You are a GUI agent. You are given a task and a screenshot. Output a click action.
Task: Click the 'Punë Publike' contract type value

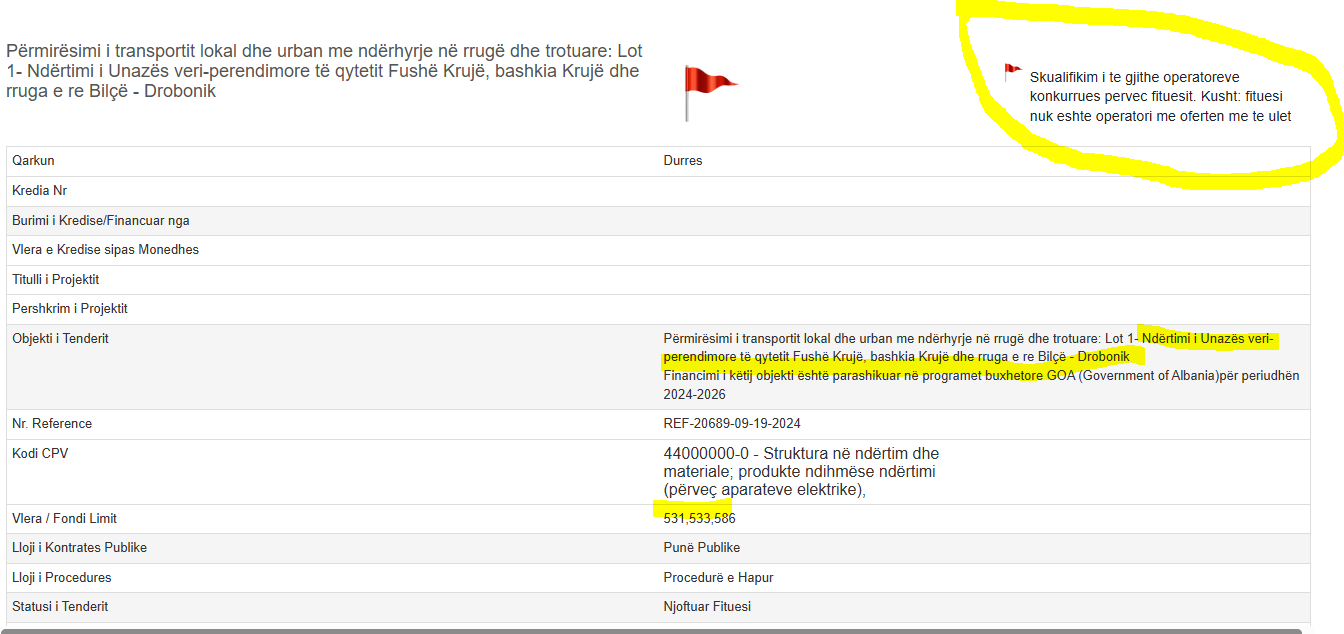point(702,548)
